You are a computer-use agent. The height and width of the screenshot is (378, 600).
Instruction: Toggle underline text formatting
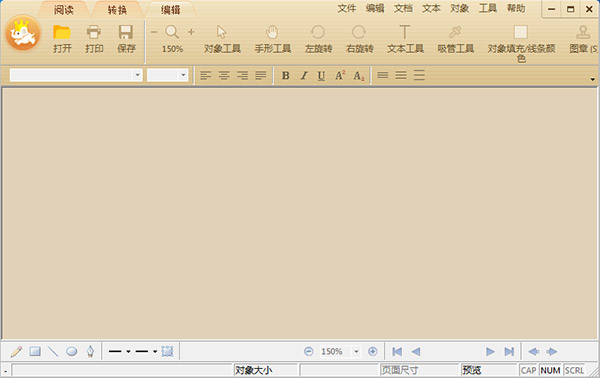(321, 75)
